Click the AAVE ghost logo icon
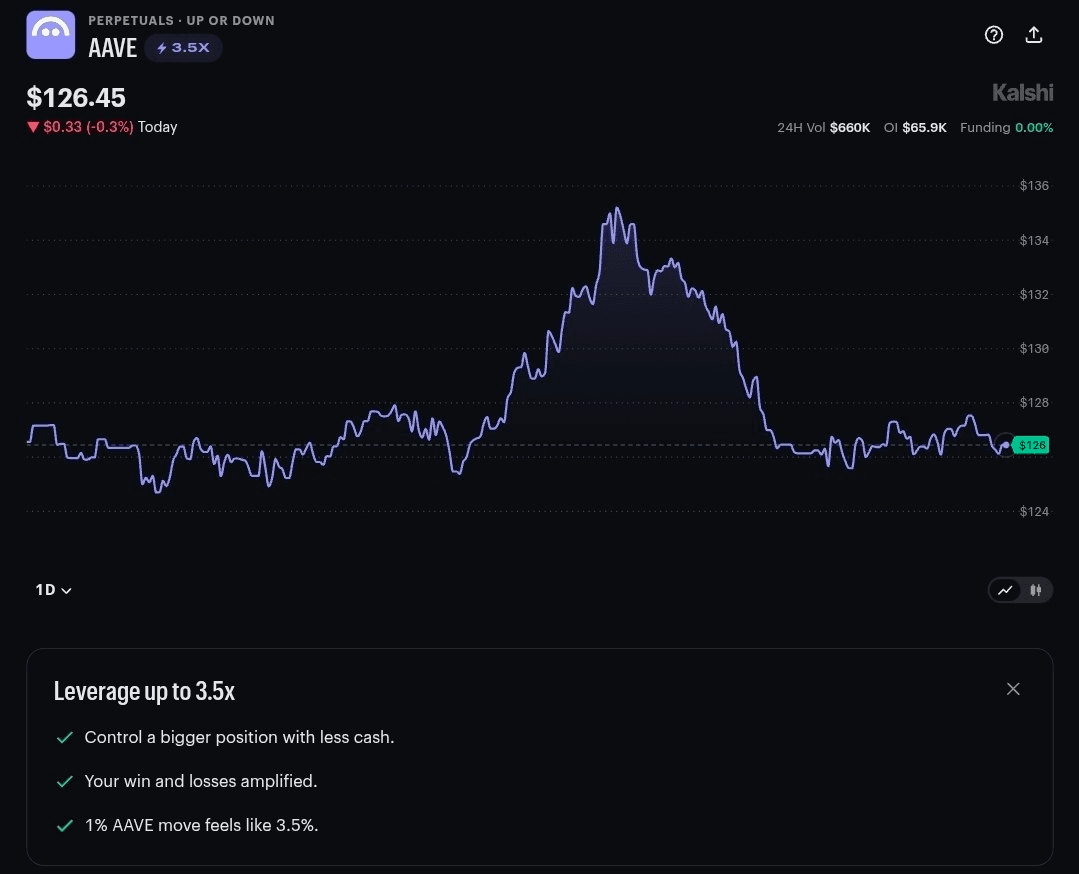The width and height of the screenshot is (1079, 874). 51,35
